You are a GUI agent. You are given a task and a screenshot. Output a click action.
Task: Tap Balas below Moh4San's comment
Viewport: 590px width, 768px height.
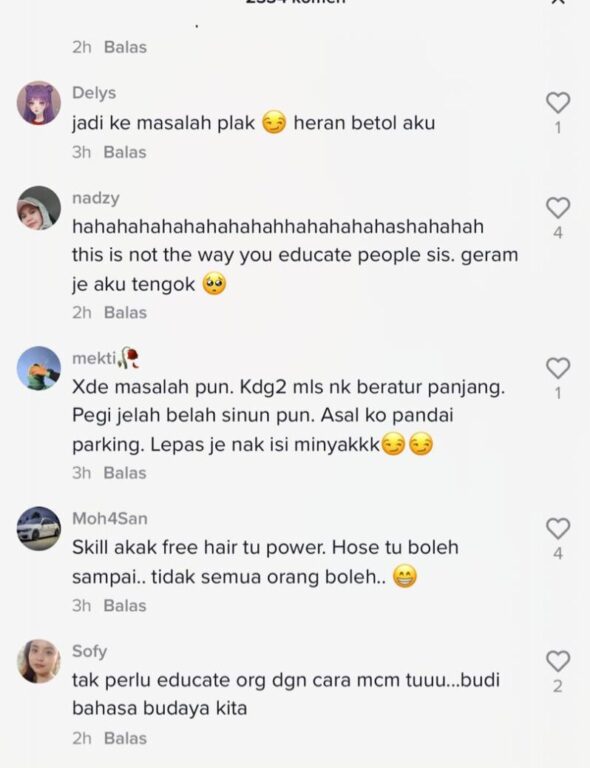125,606
